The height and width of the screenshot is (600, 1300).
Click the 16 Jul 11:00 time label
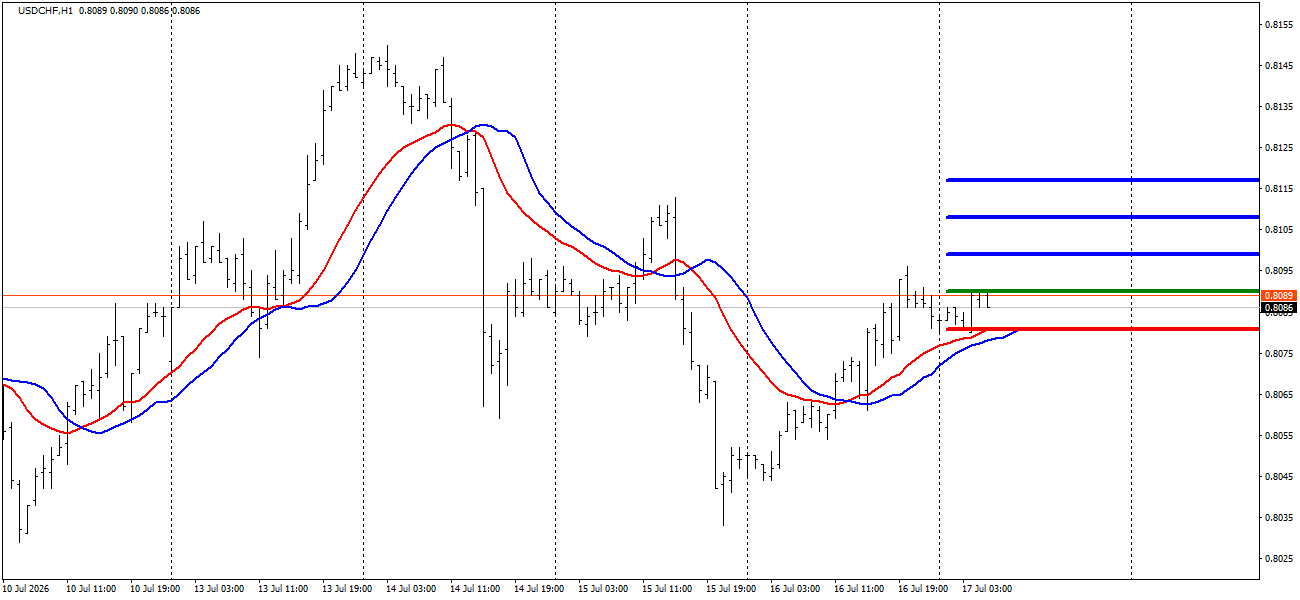pyautogui.click(x=860, y=589)
